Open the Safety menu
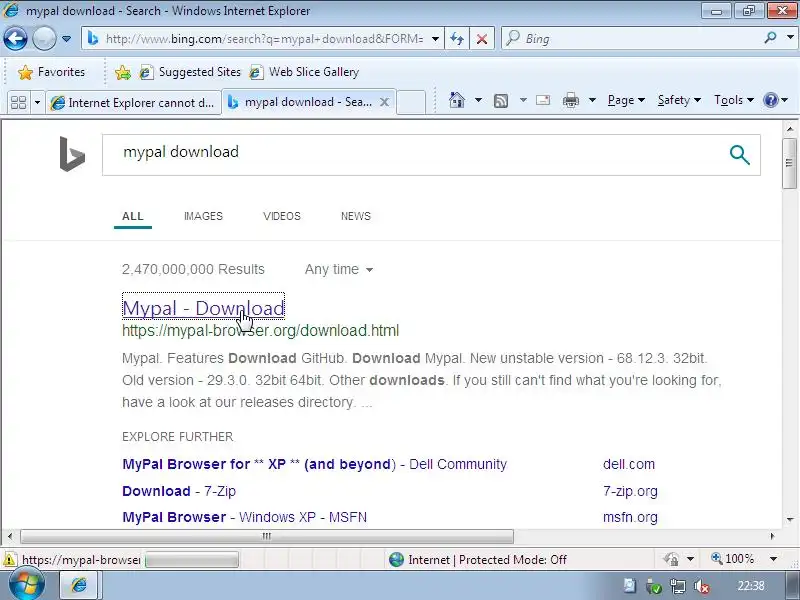800x600 pixels. click(679, 100)
